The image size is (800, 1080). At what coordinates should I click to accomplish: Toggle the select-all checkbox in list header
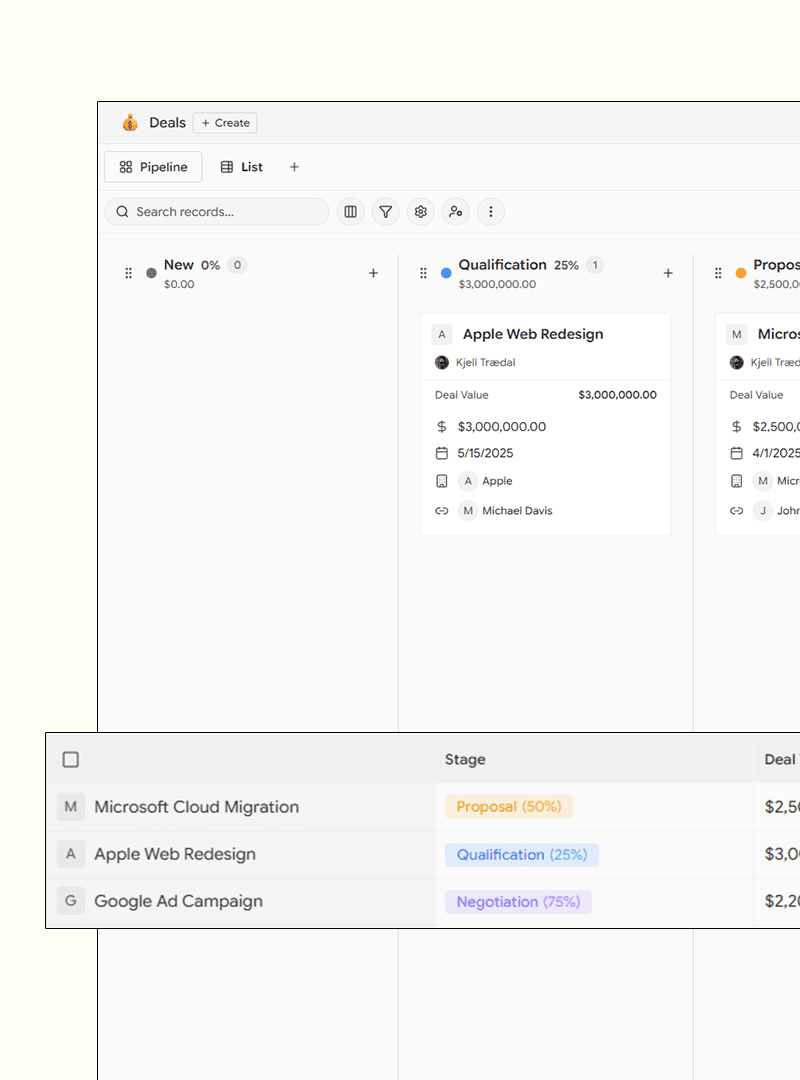tap(71, 760)
